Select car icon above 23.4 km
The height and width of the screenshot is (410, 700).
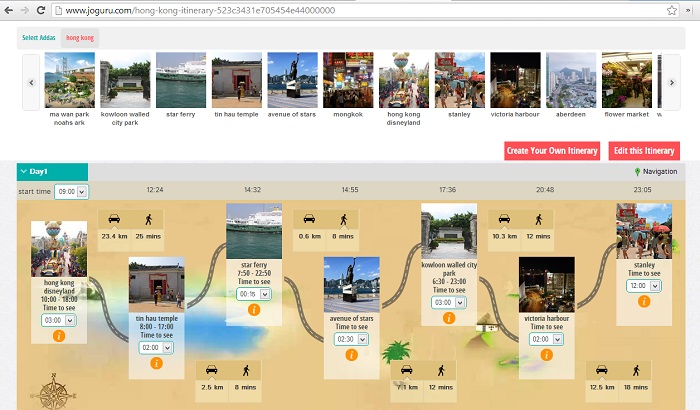pos(114,219)
